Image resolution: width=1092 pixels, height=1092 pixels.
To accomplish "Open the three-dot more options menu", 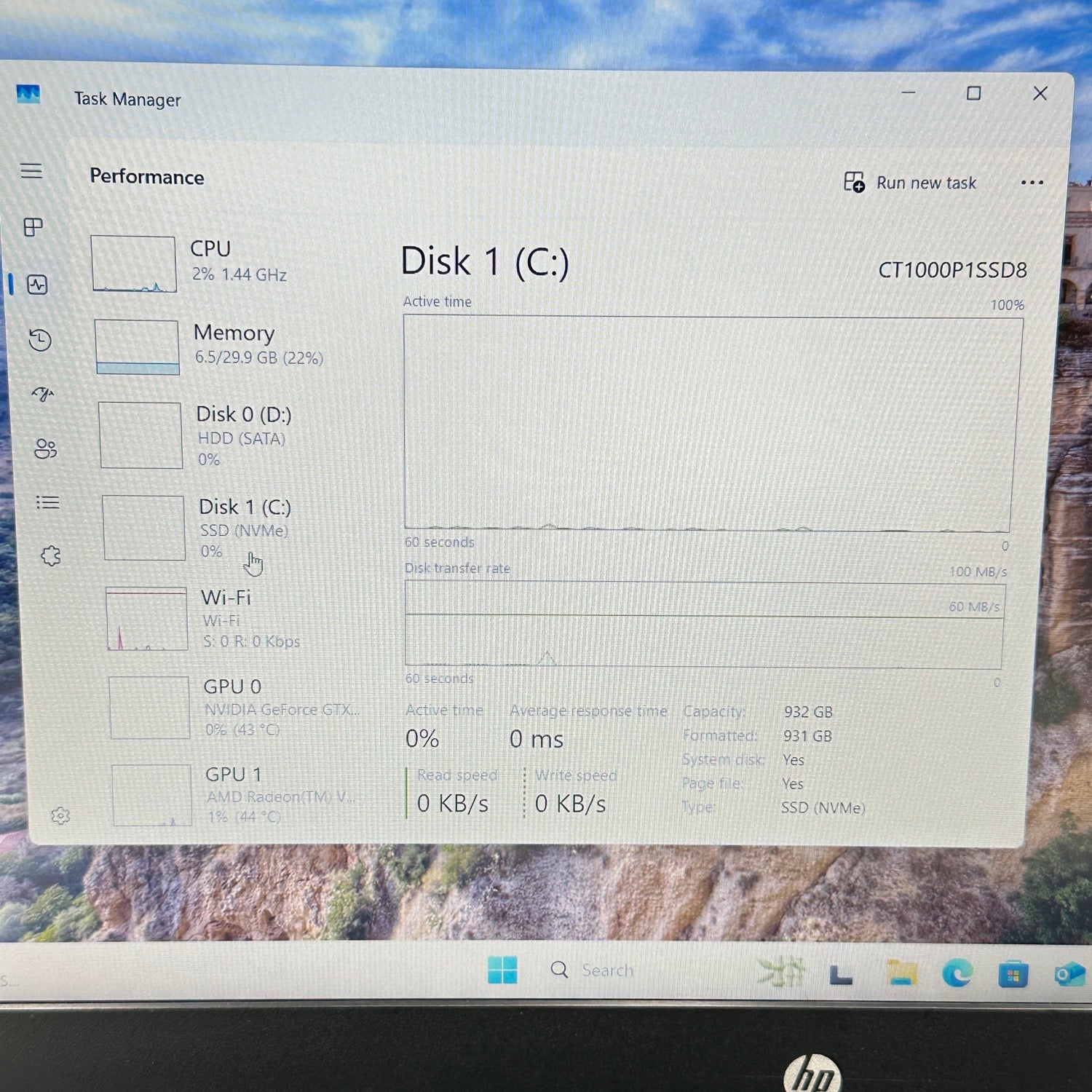I will (x=1032, y=183).
